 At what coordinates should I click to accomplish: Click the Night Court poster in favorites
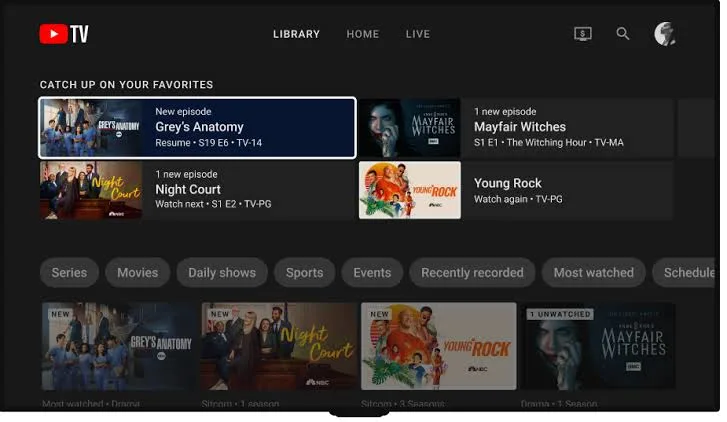[91, 190]
